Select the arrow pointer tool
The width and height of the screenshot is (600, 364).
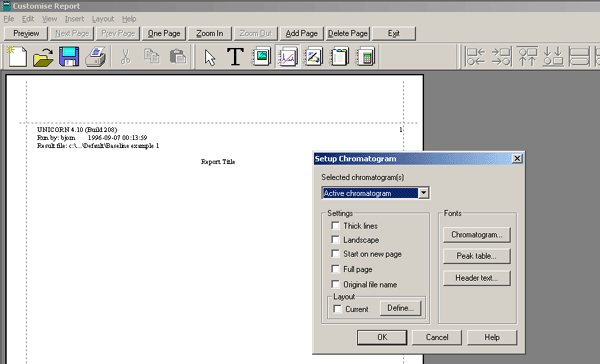pyautogui.click(x=210, y=57)
